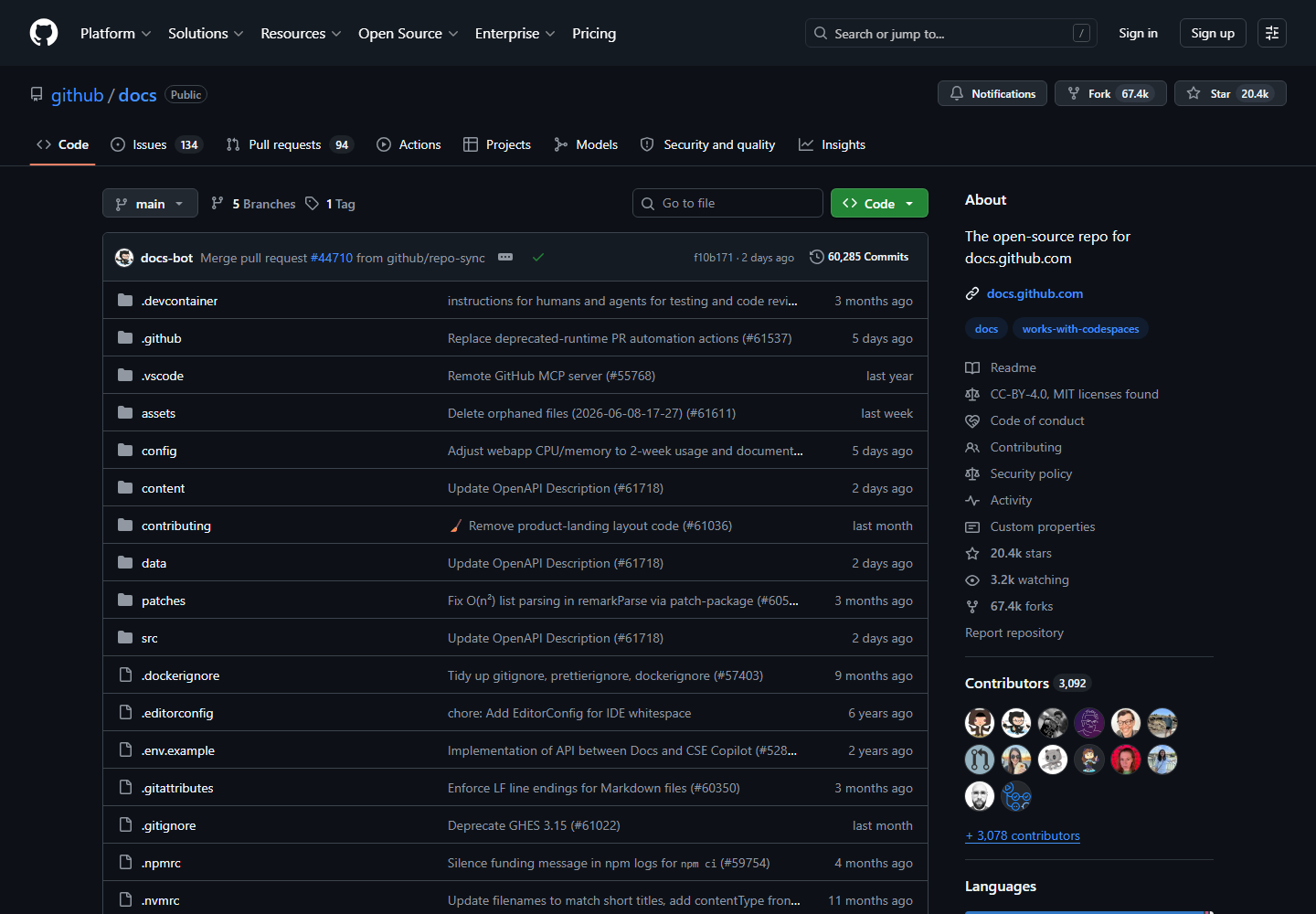Click the .dockerignore file icon
This screenshot has width=1316, height=914.
(125, 675)
